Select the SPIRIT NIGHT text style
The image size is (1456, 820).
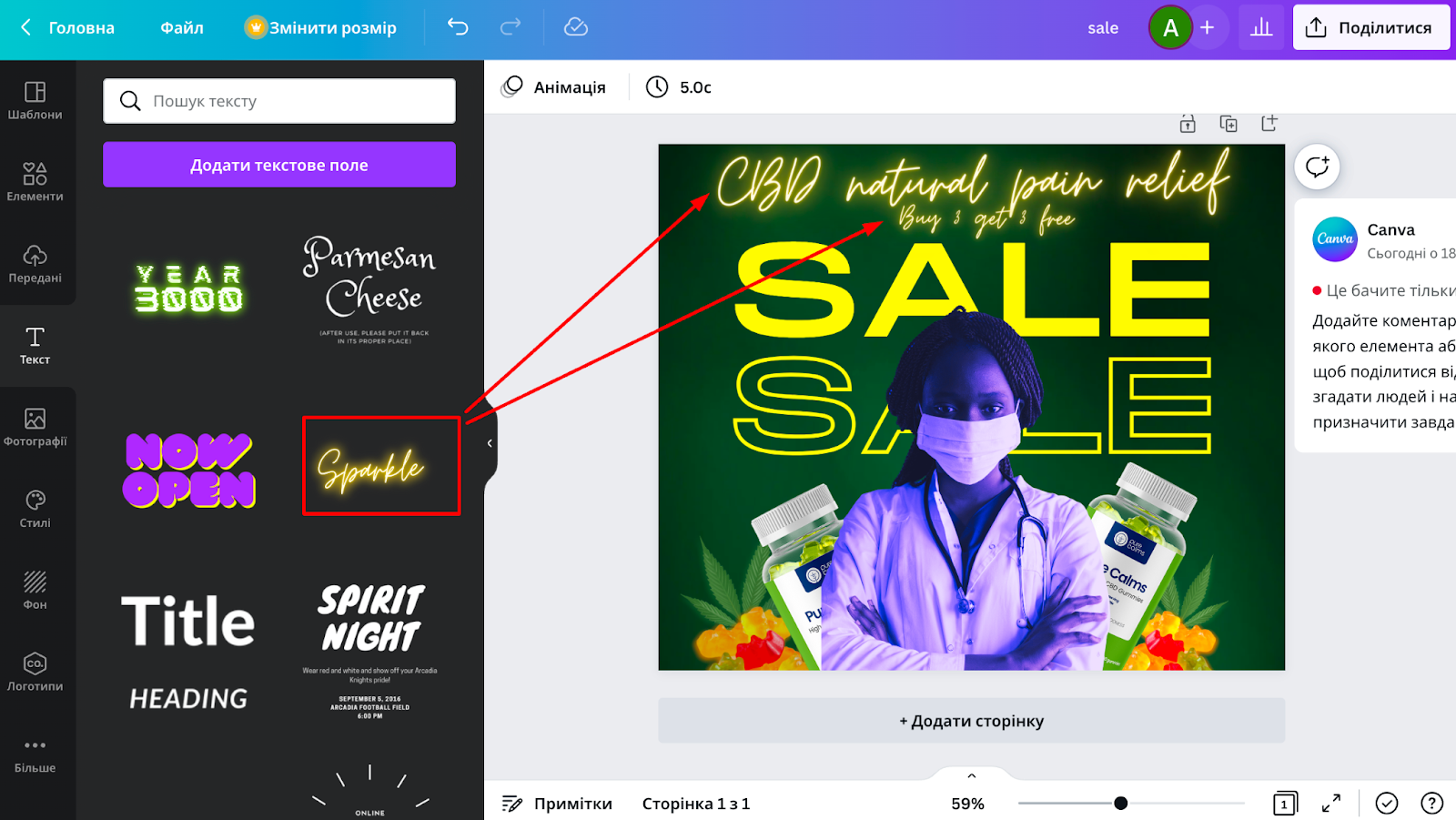(370, 652)
